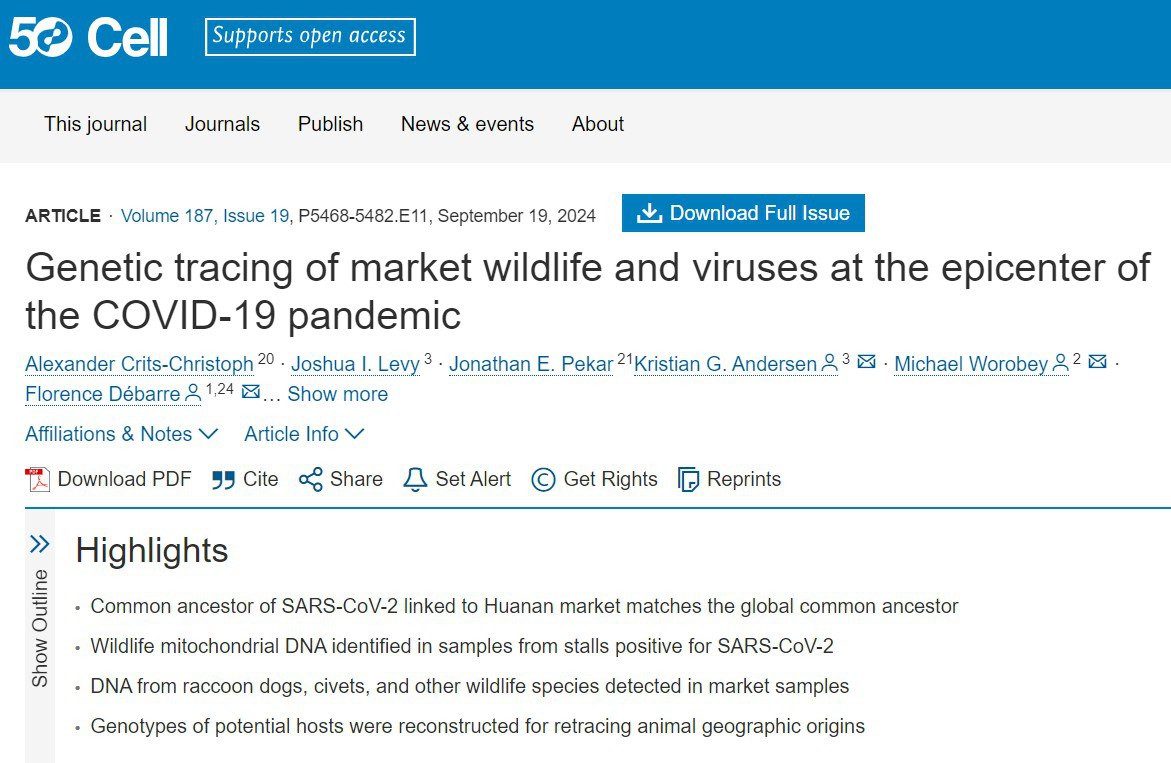This screenshot has height=763, width=1171.
Task: Click the Supports open access badge
Action: pos(310,37)
